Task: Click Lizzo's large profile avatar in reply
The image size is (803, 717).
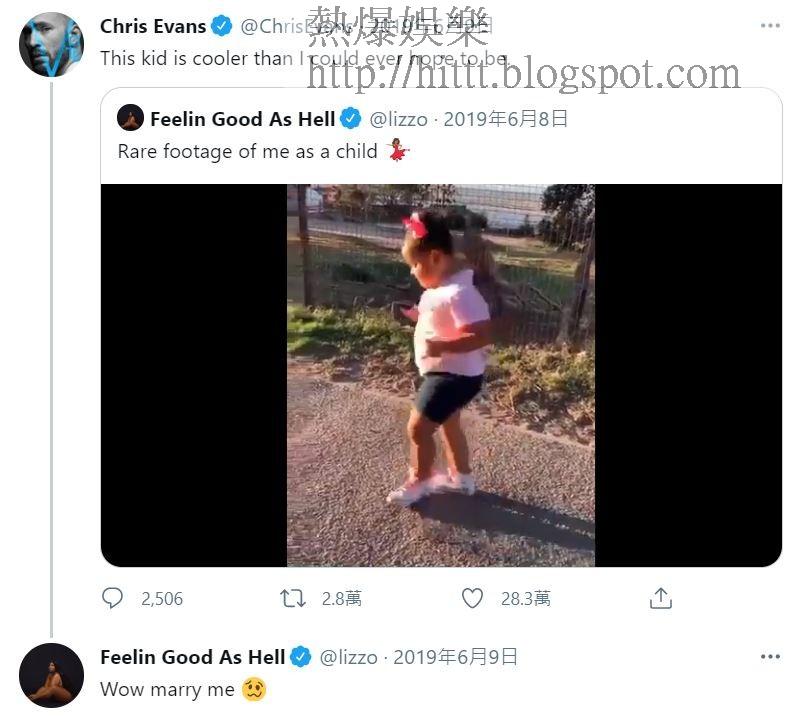Action: tap(51, 676)
